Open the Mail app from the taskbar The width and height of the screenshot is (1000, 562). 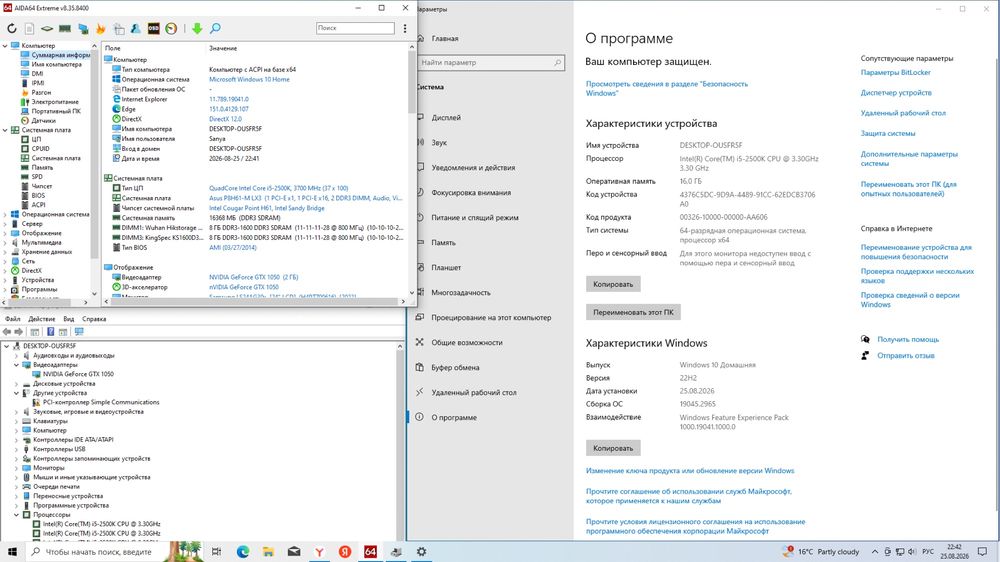click(294, 552)
